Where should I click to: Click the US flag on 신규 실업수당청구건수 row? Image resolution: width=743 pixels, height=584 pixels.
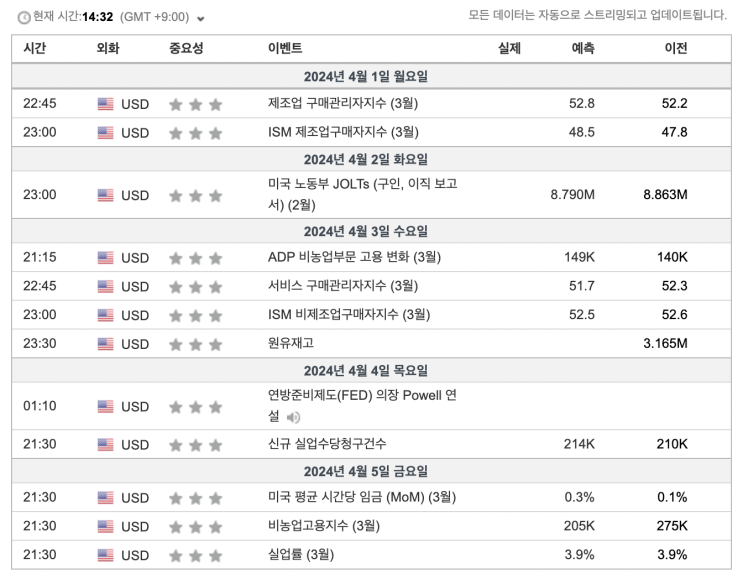pos(105,444)
